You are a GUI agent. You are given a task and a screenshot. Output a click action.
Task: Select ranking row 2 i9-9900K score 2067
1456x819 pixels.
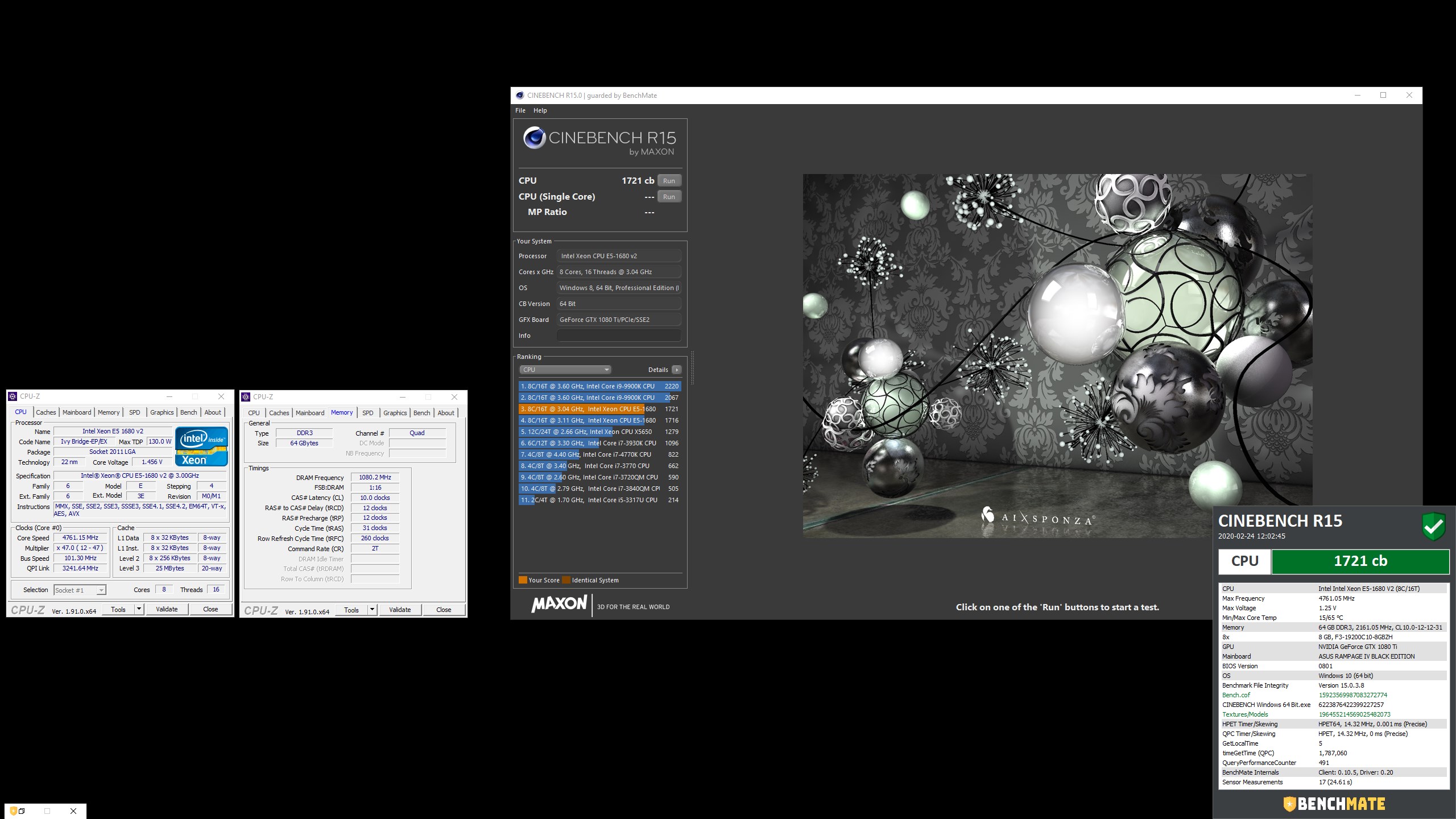pyautogui.click(x=599, y=398)
